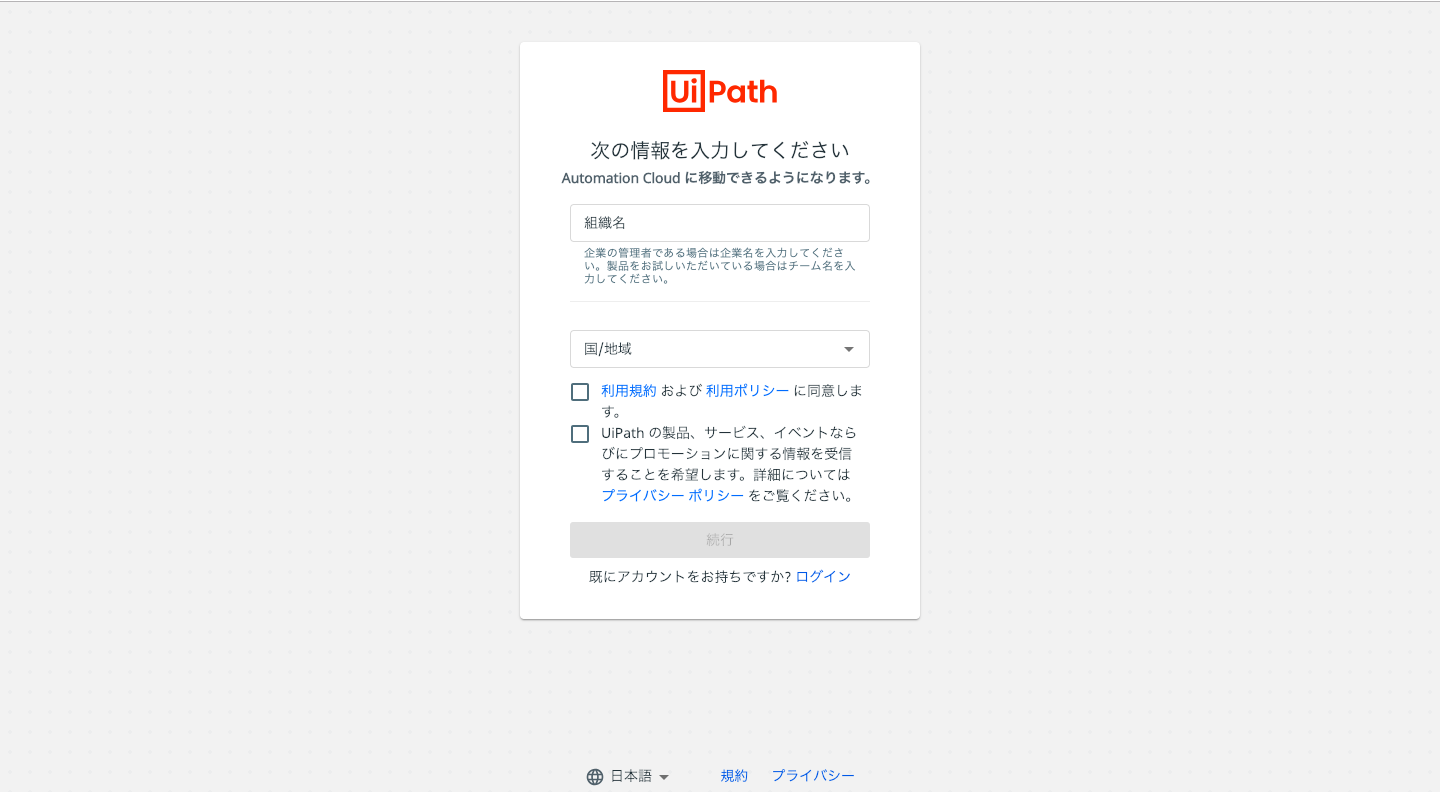The height and width of the screenshot is (792, 1440).
Task: Click the 続行 continue button
Action: [x=720, y=540]
